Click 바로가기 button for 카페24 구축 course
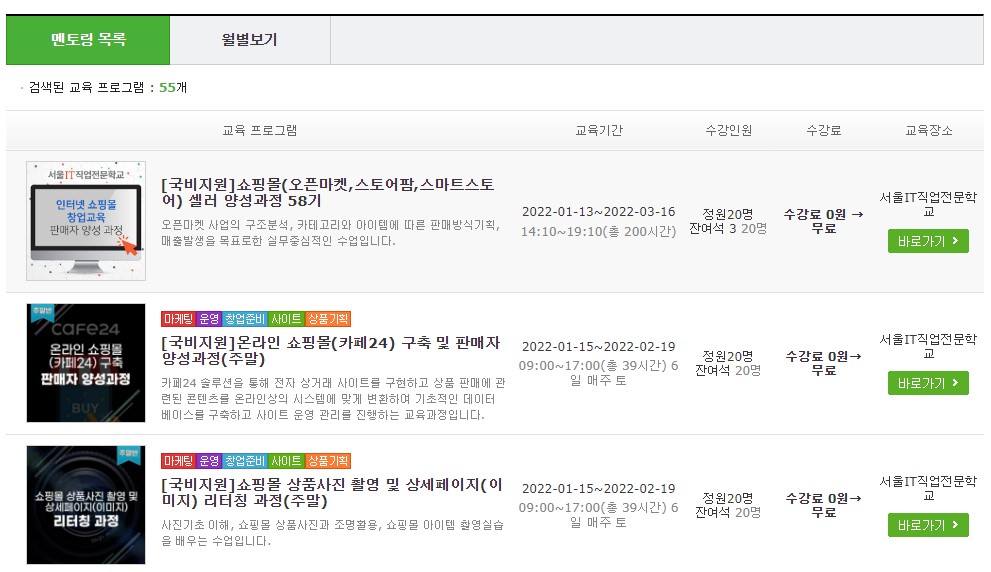The image size is (991, 572). click(928, 383)
